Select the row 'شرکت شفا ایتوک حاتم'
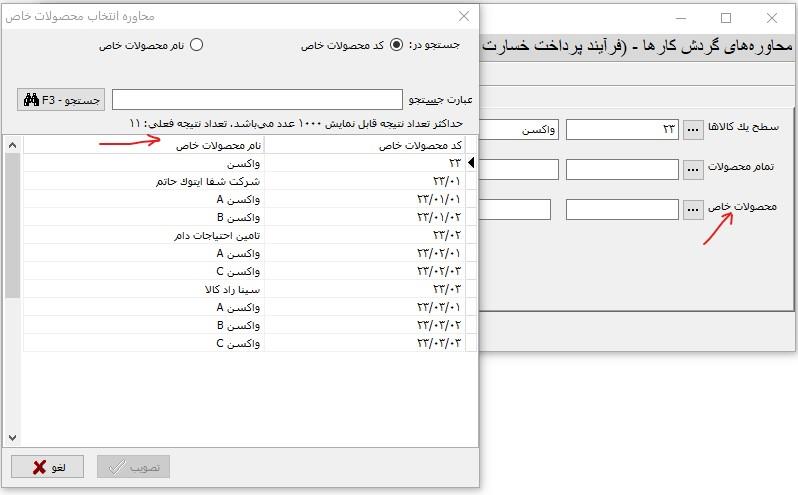Screen dimensions: 798x495 click(143, 181)
